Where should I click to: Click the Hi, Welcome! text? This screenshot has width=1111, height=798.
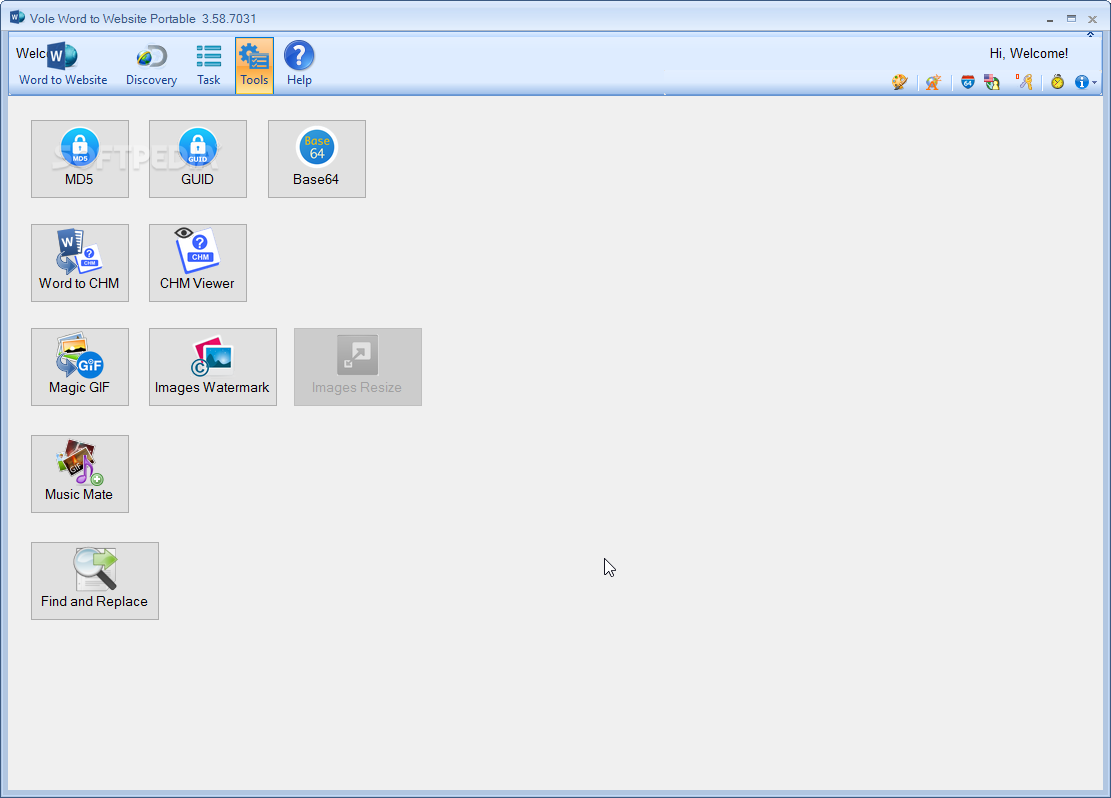1029,53
